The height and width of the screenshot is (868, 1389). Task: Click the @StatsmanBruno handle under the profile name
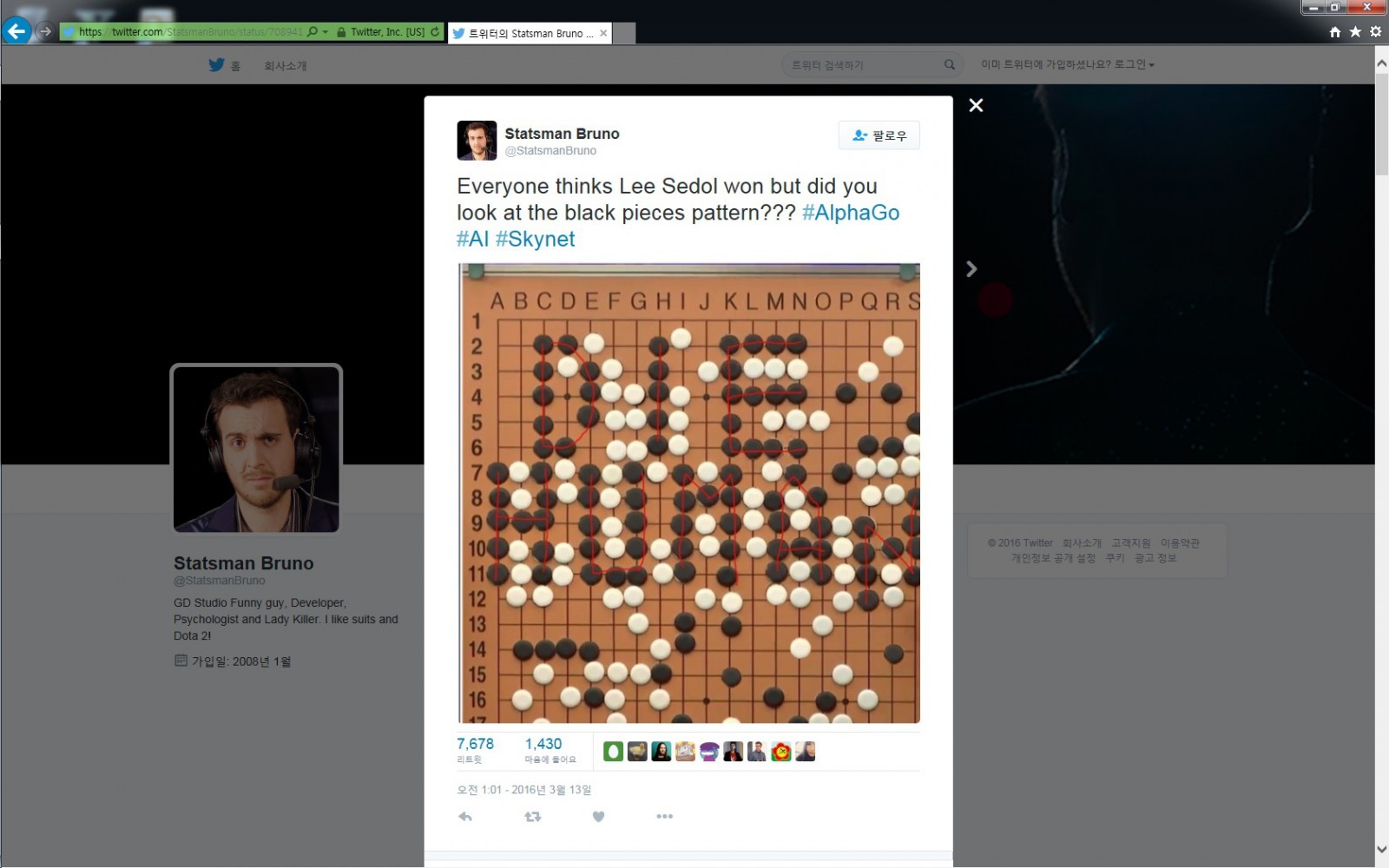(220, 581)
